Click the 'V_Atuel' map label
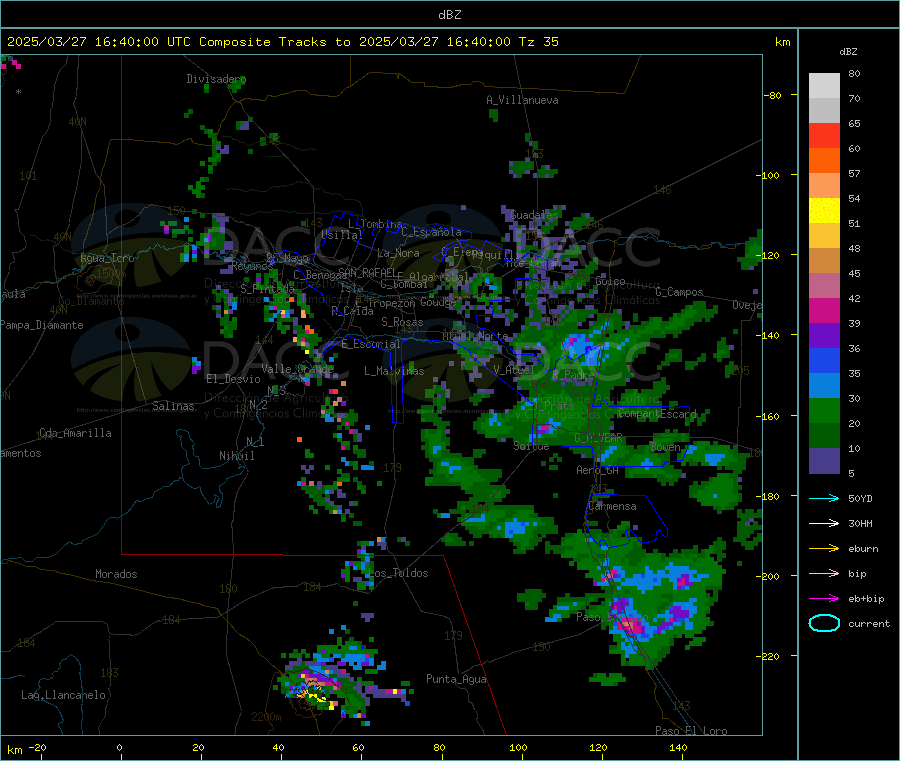The height and width of the screenshot is (761, 900). [x=514, y=370]
